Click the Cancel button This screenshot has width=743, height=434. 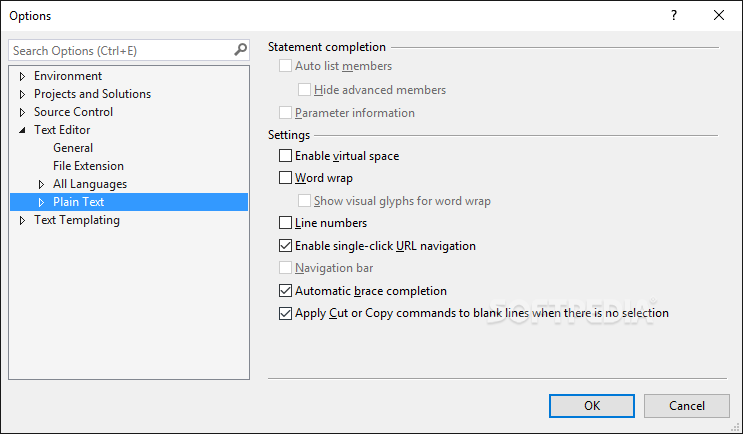click(687, 406)
